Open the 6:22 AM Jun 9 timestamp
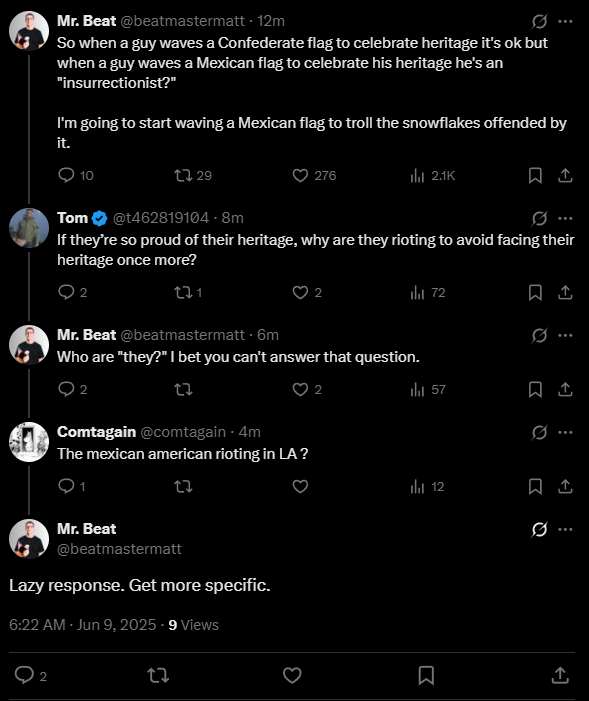 (82, 625)
